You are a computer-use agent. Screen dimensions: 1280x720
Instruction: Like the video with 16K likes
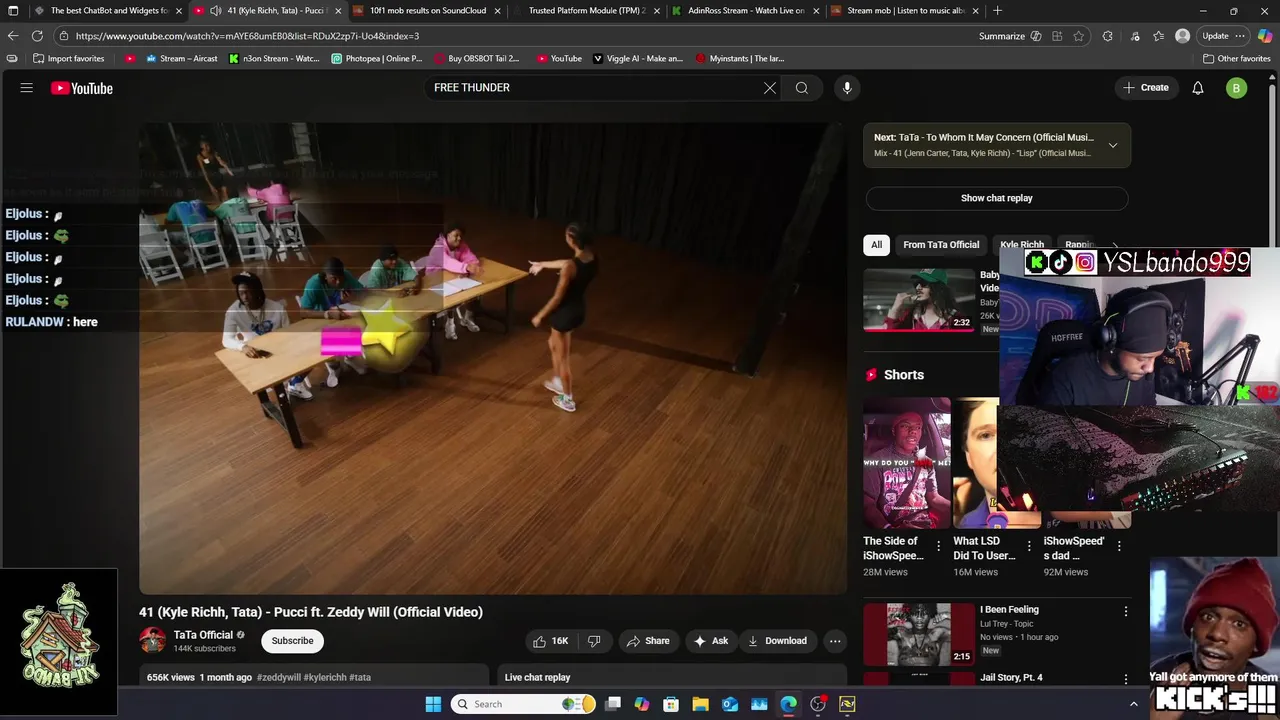[550, 641]
